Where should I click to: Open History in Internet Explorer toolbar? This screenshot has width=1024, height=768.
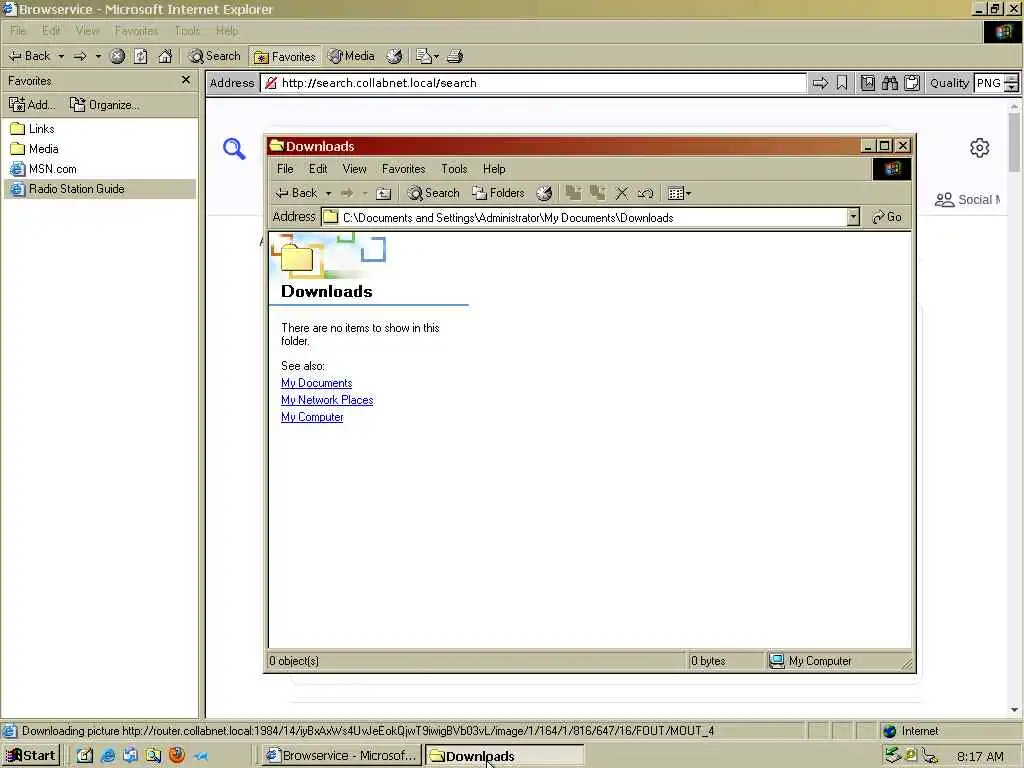coord(394,56)
